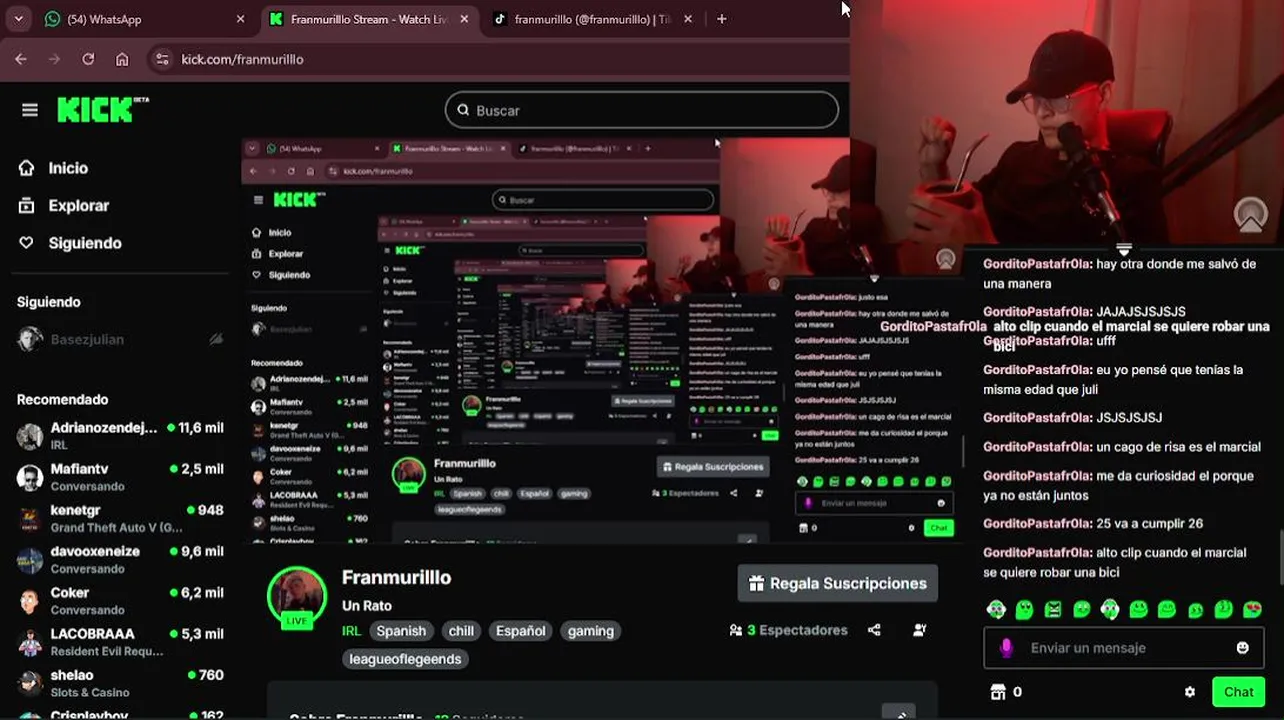Reload the Kick page
Screen dimensions: 1284x720
(88, 59)
